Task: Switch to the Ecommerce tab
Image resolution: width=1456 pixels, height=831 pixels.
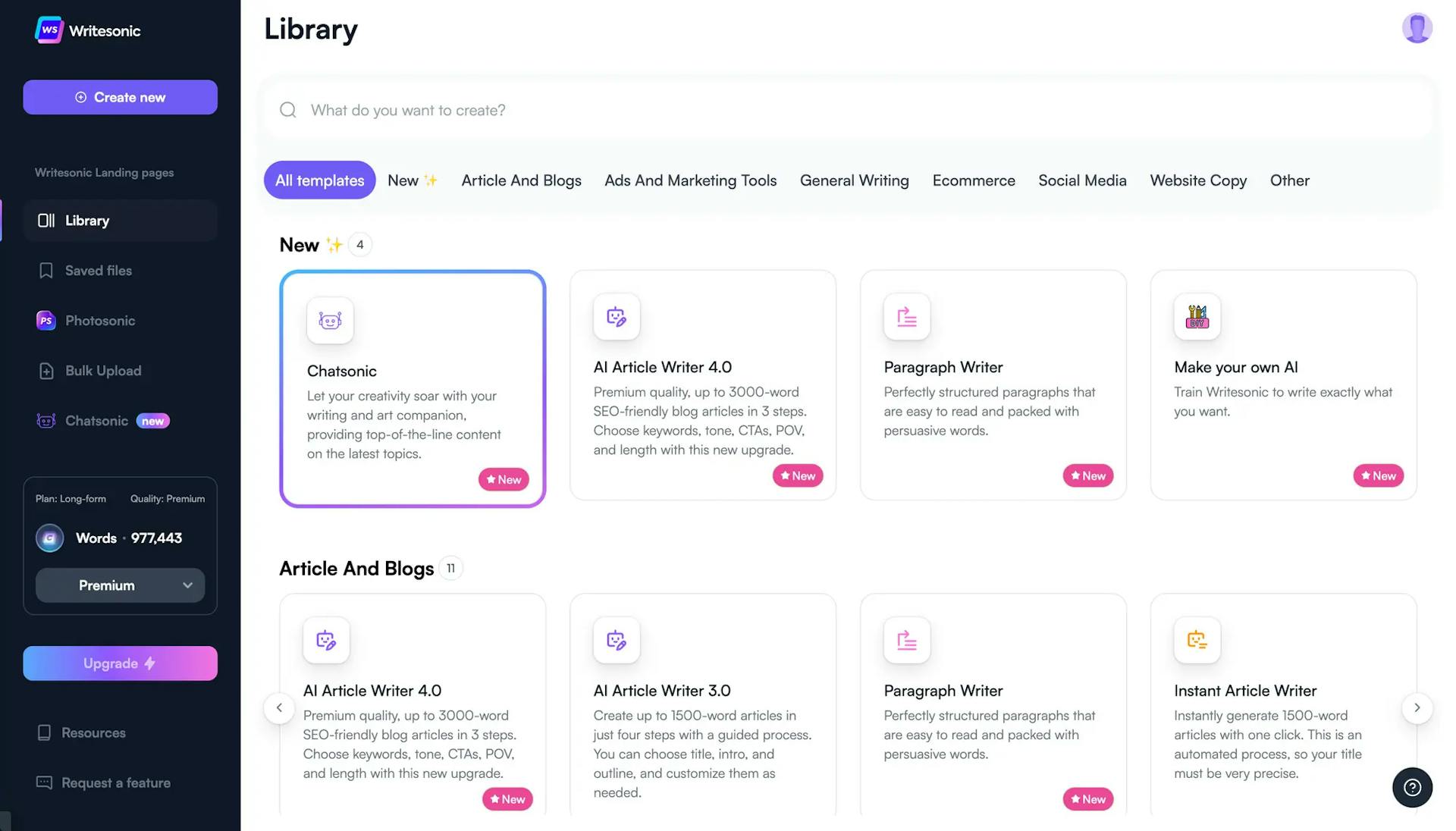Action: [973, 180]
